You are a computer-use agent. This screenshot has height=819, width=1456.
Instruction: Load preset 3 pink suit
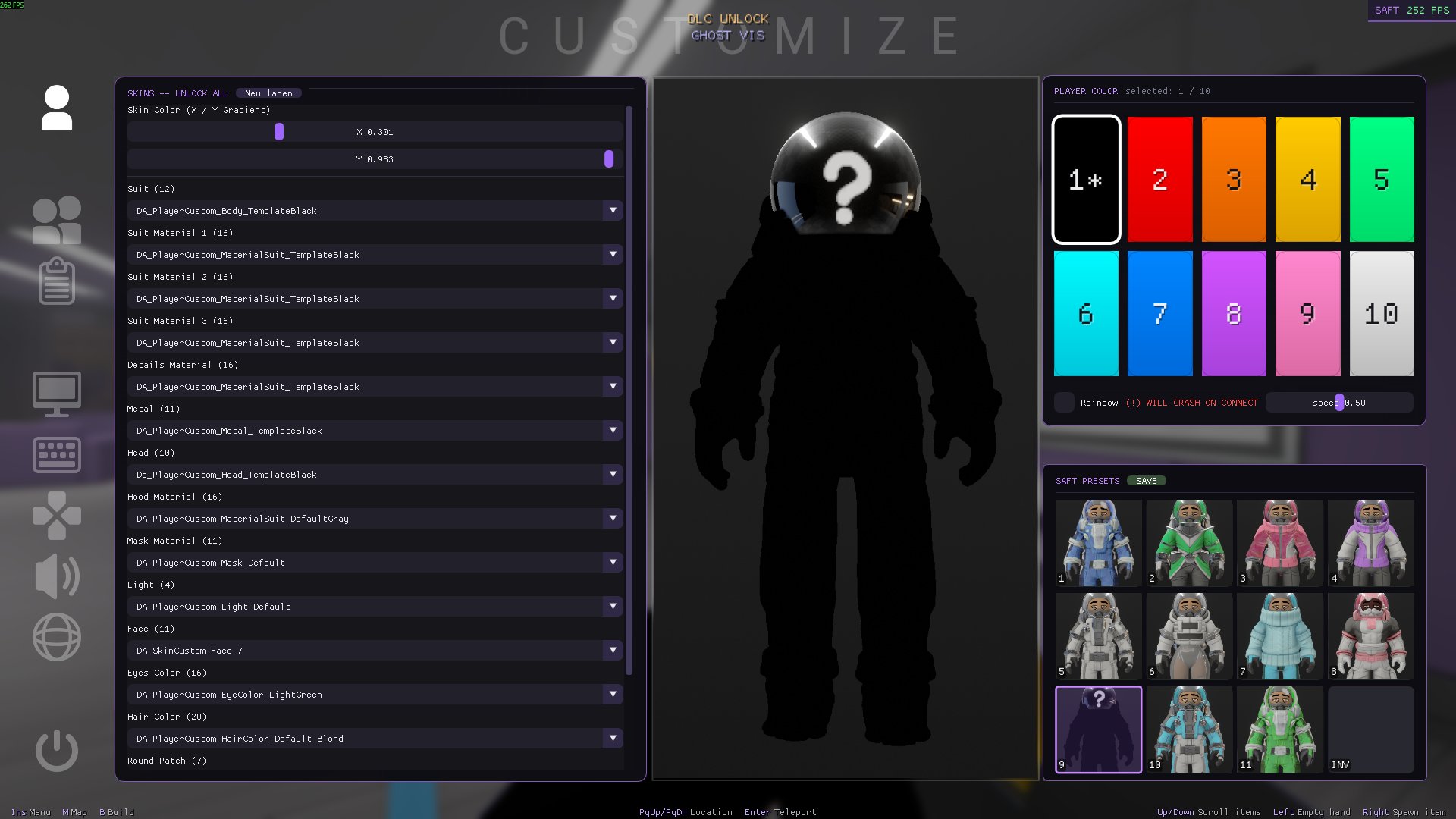1280,543
